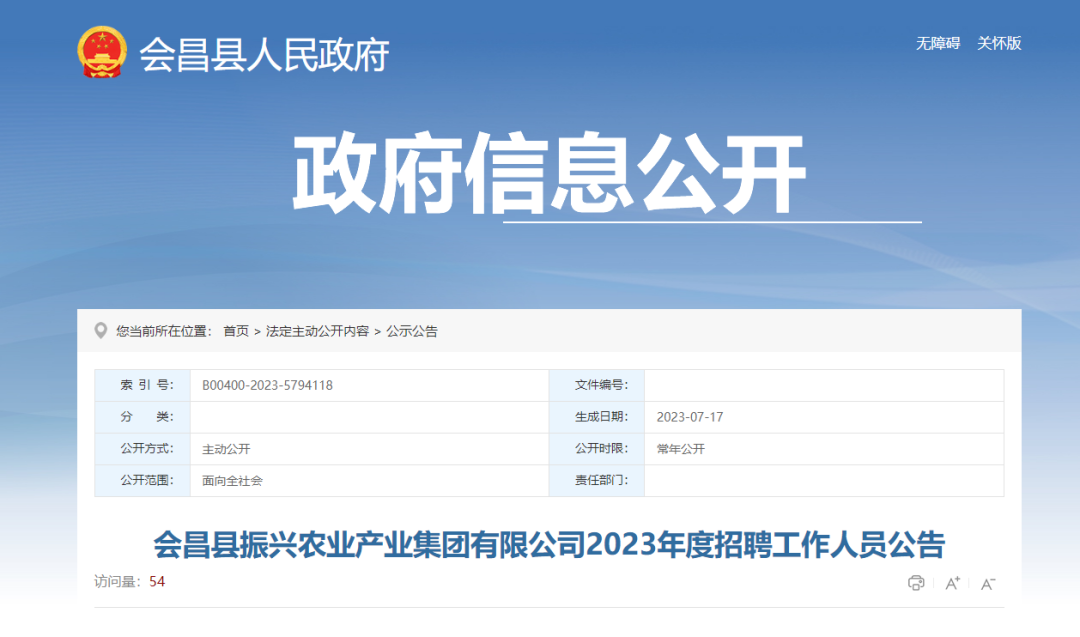Screen dimensions: 1080x637
Task: Click the 公开时限 label cell
Action: pos(597,449)
